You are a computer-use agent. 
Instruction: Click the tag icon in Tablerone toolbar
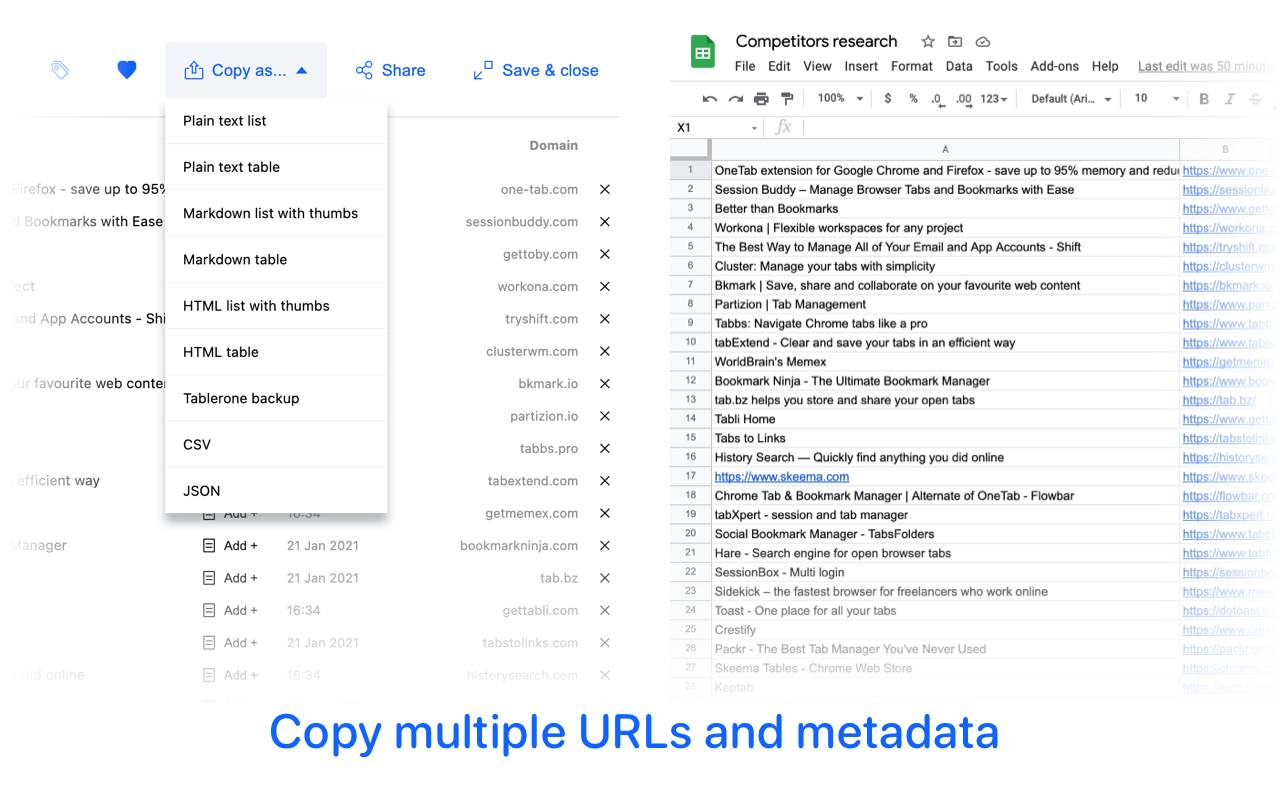[x=60, y=70]
